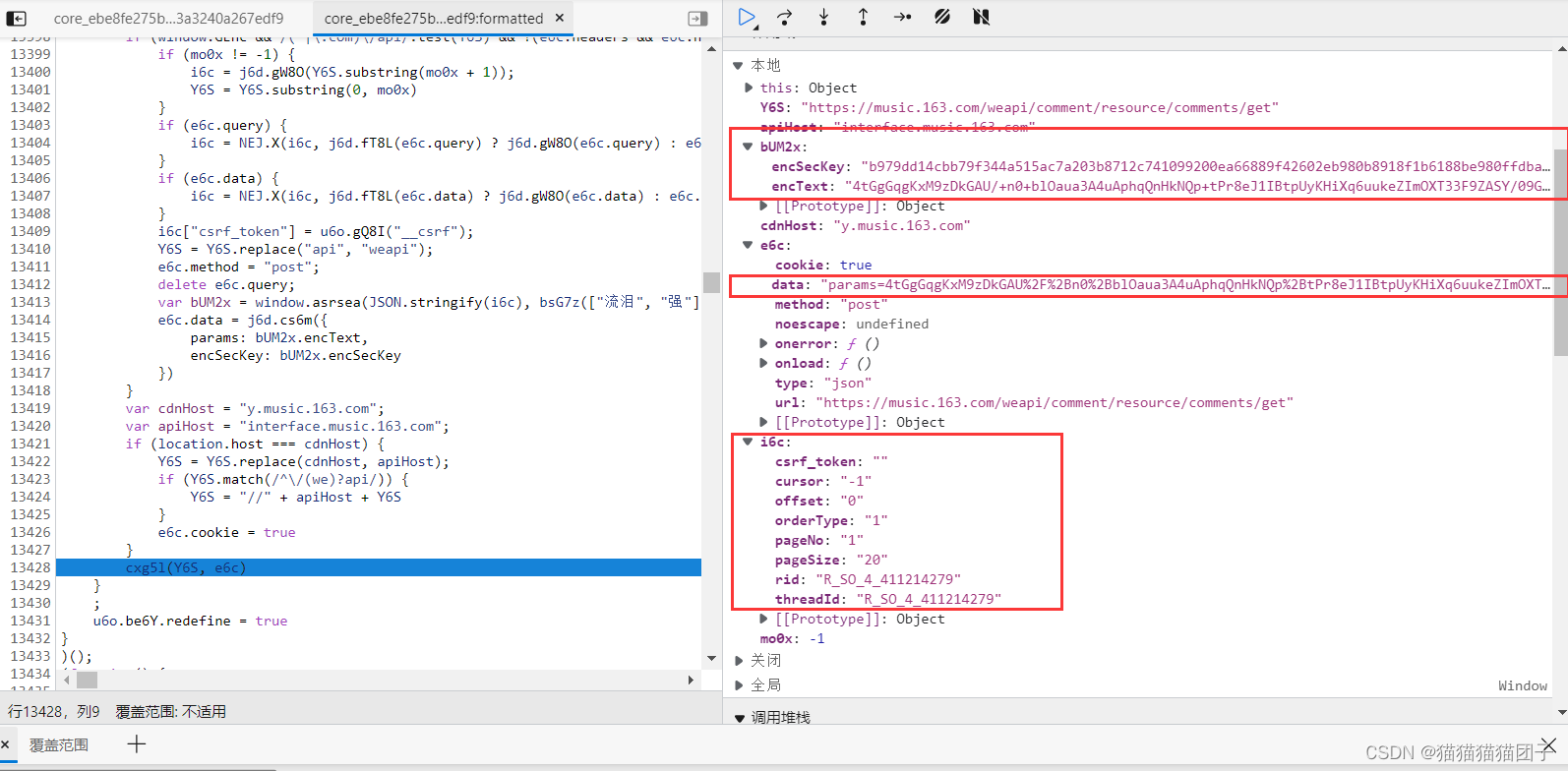This screenshot has height=771, width=1568.
Task: Click code editor vertical scrollbar thumb
Action: tap(711, 282)
